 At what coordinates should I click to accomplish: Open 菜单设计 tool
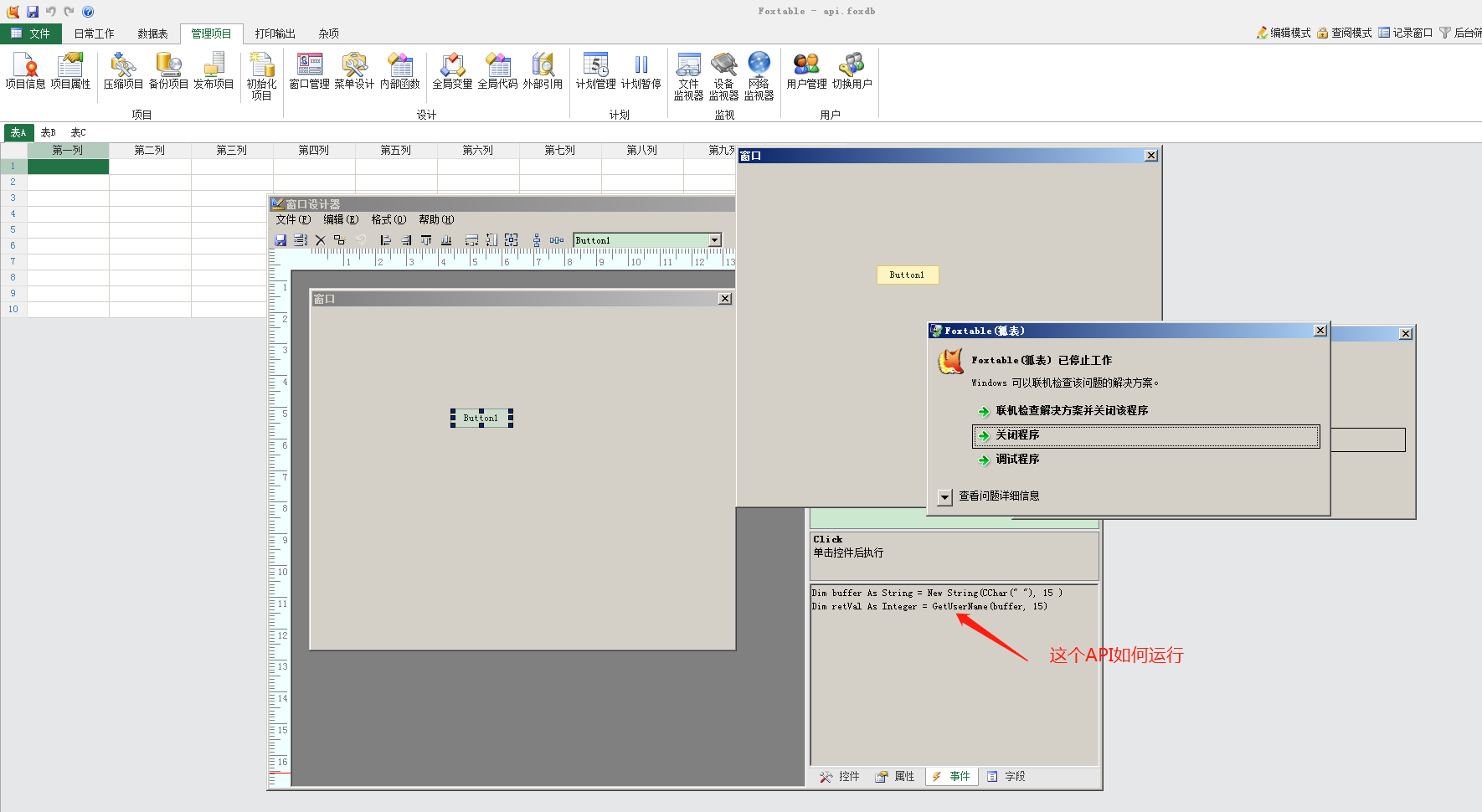point(354,71)
